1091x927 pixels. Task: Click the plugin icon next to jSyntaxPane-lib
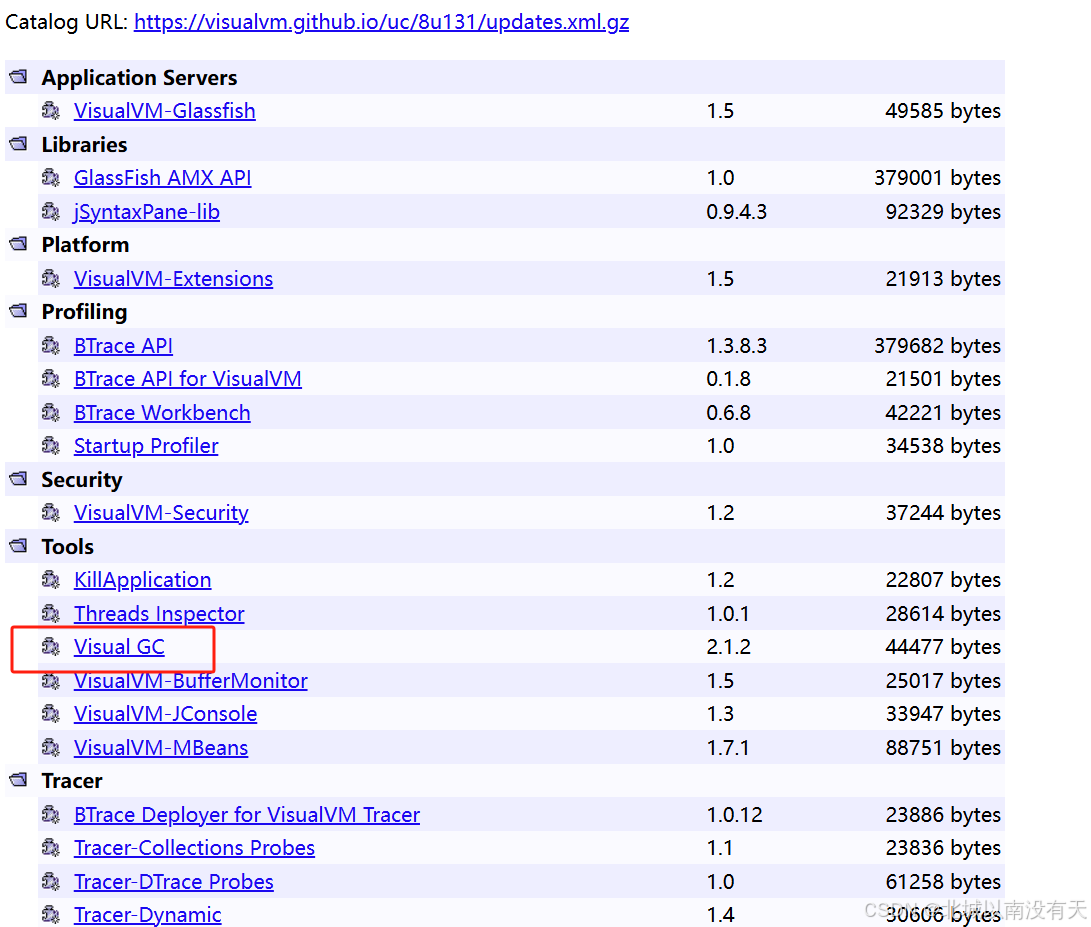(x=51, y=211)
